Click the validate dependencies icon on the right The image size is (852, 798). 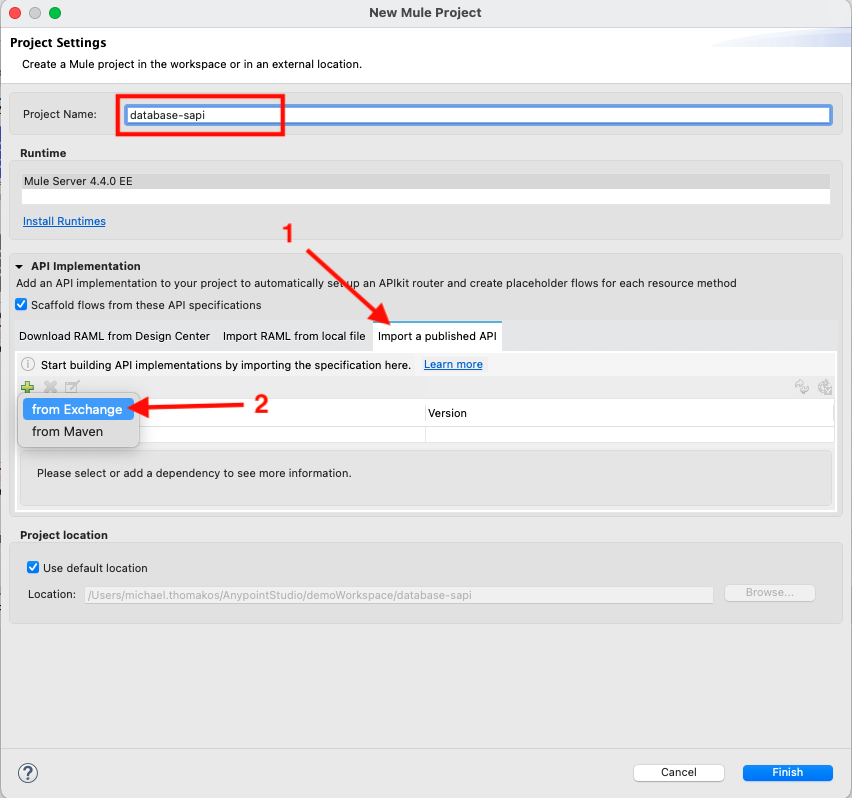tap(824, 387)
